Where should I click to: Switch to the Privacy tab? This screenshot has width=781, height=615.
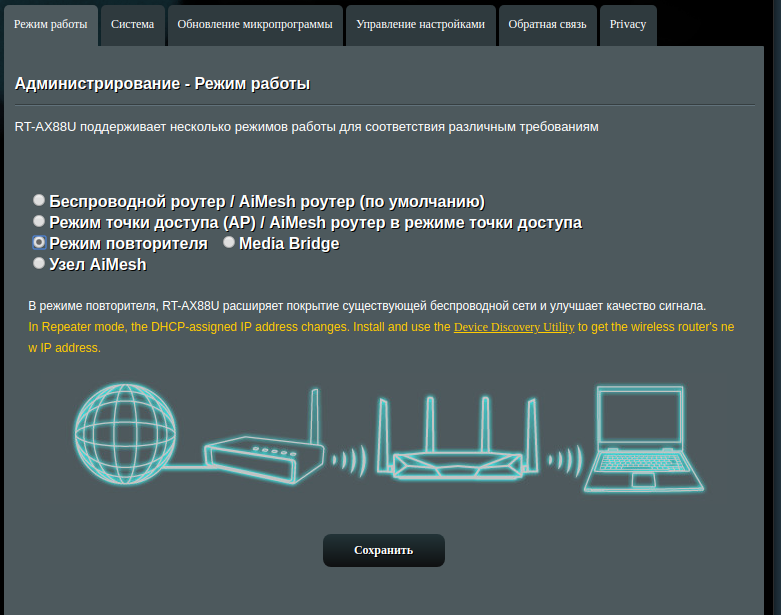point(628,25)
